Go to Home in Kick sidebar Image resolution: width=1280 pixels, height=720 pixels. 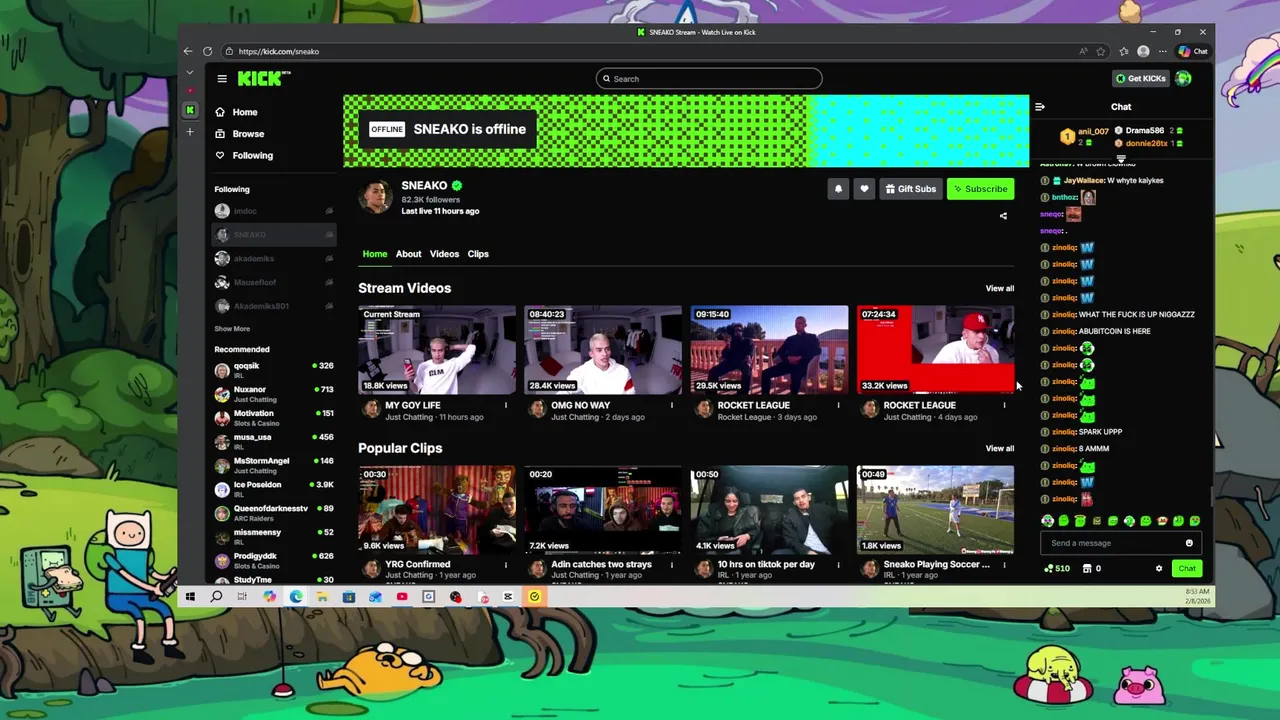pos(245,112)
